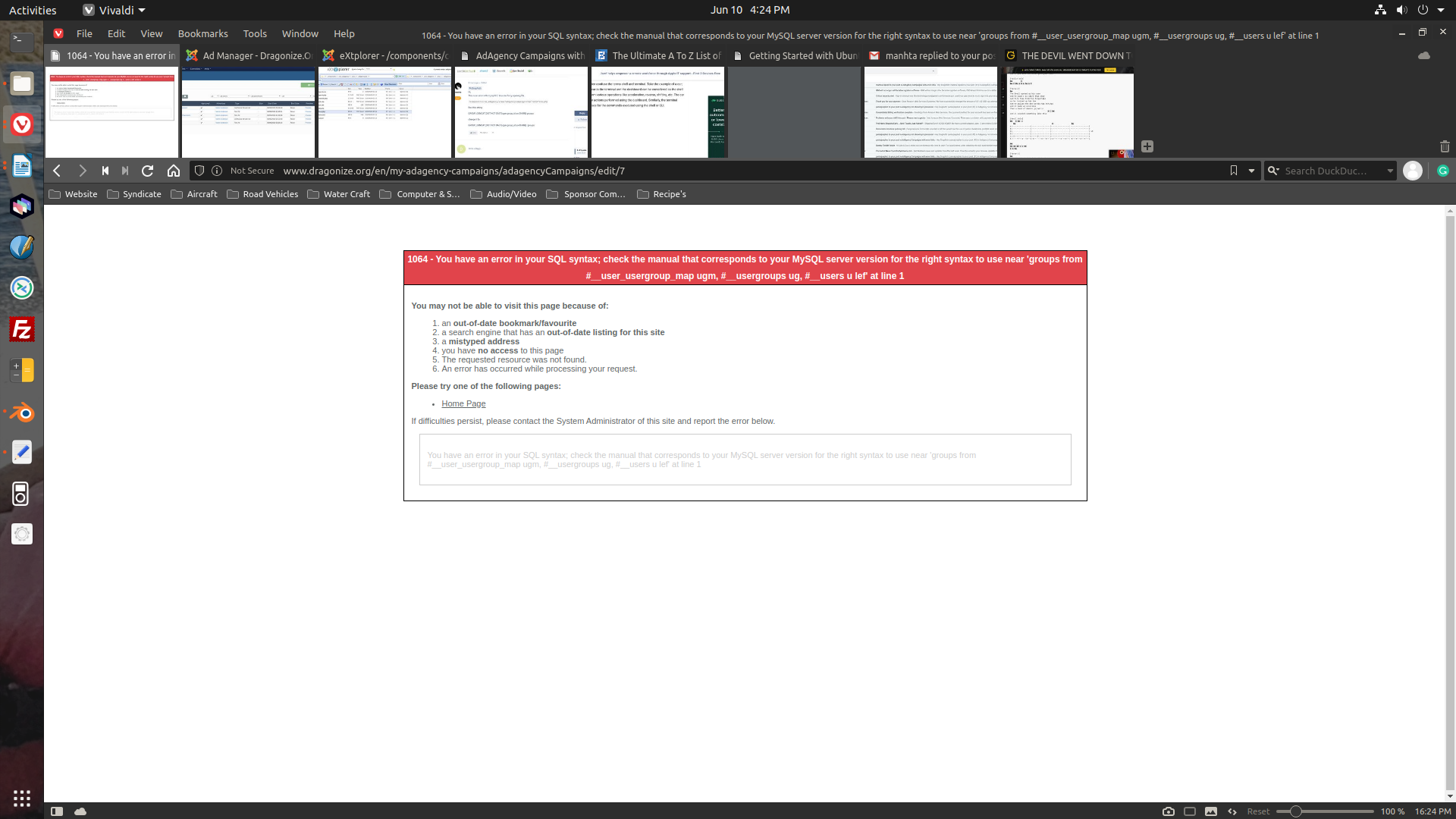This screenshot has height=819, width=1456.
Task: Go to the browser home page icon
Action: (x=174, y=171)
